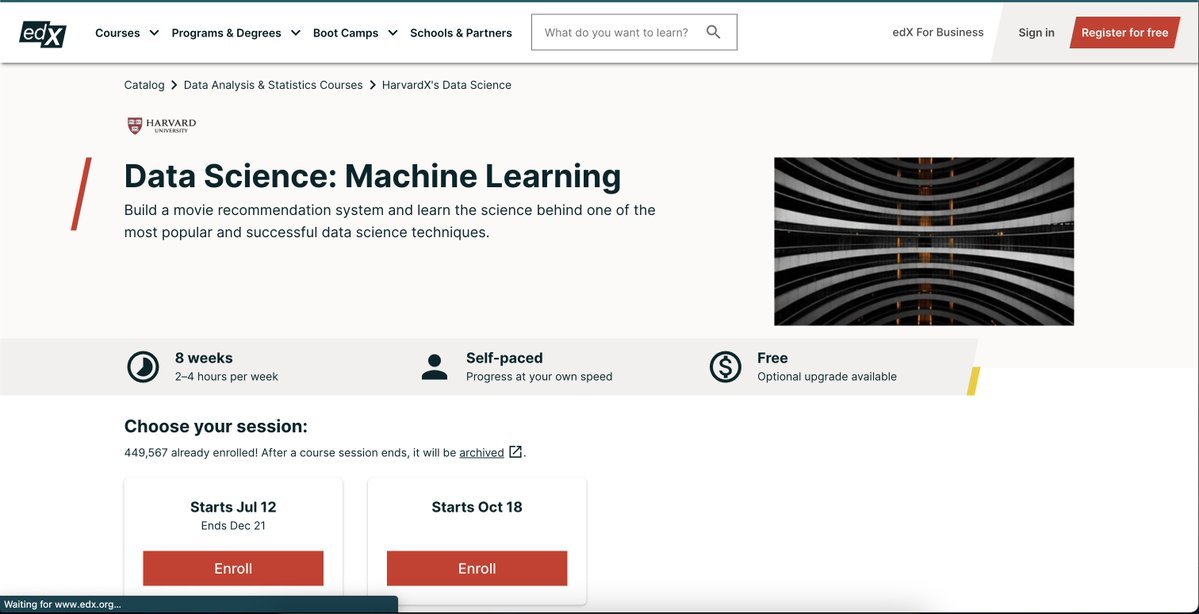1199x614 pixels.
Task: Go to edX For Business
Action: click(937, 32)
